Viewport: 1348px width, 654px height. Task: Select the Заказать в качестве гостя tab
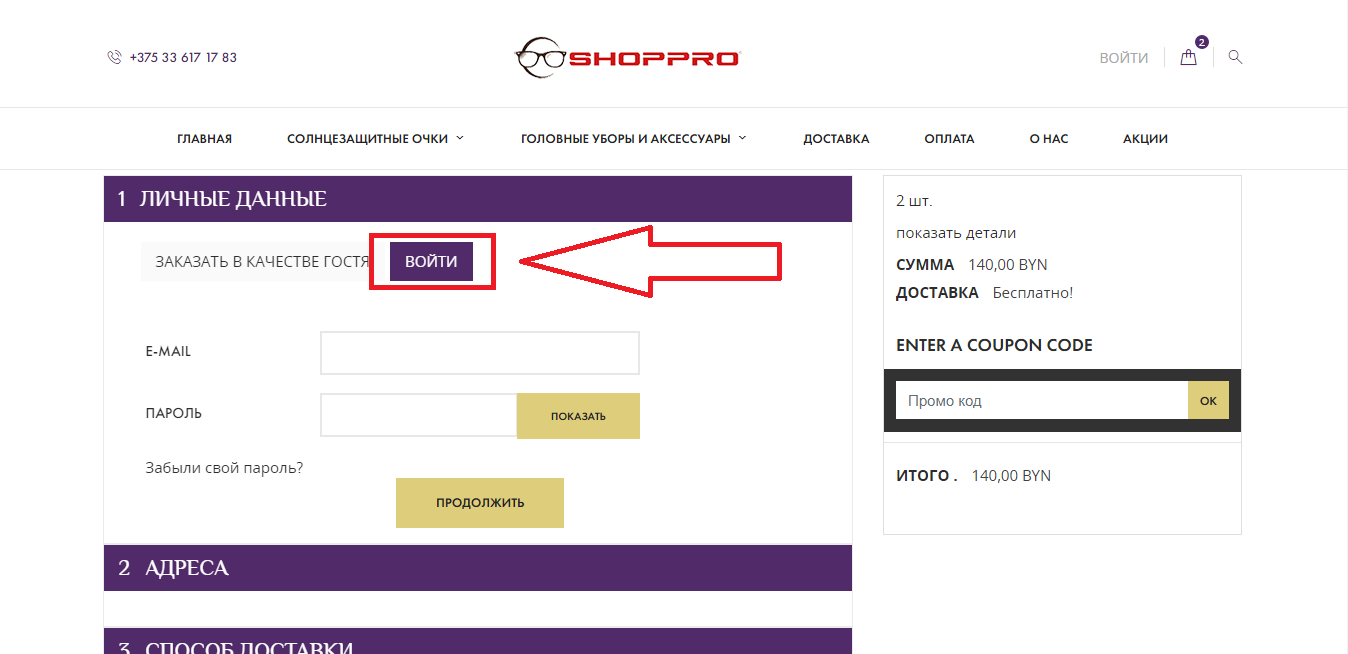(x=262, y=261)
